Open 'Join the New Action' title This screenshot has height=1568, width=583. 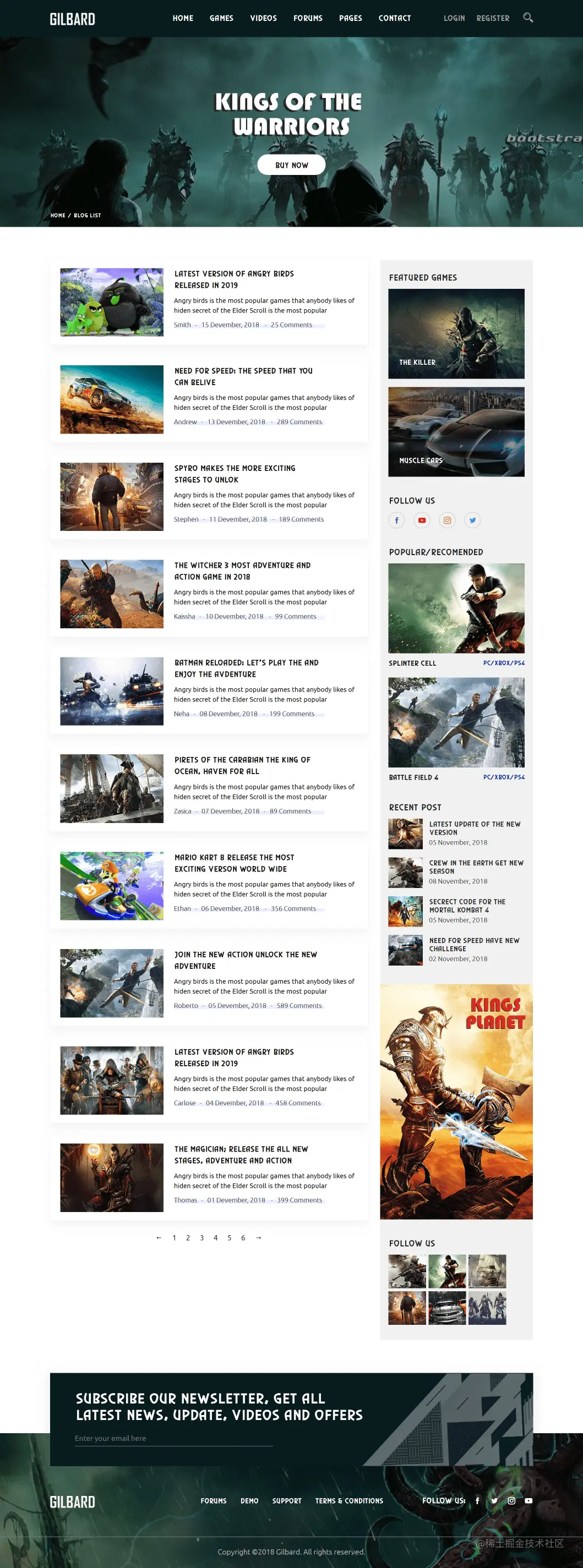click(246, 960)
